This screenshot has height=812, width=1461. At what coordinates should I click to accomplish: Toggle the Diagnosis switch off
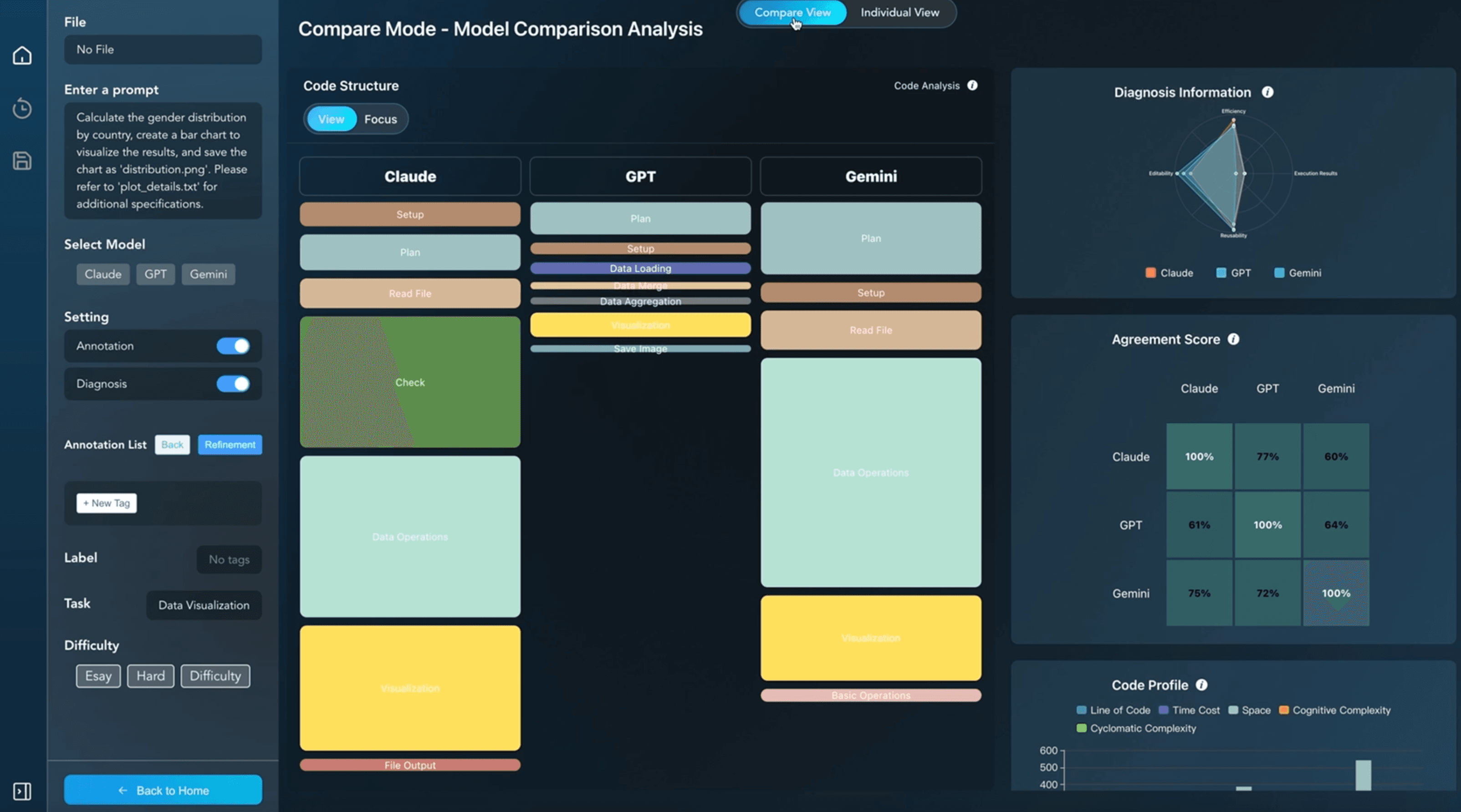point(233,384)
